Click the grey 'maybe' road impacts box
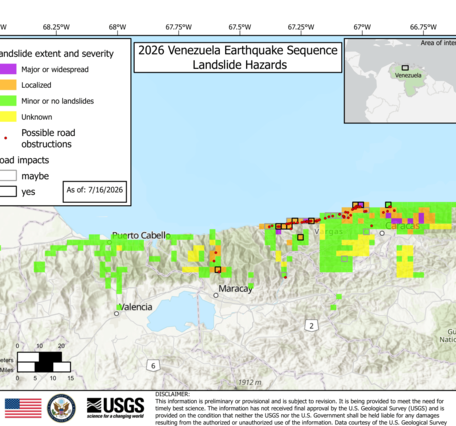 (8, 175)
